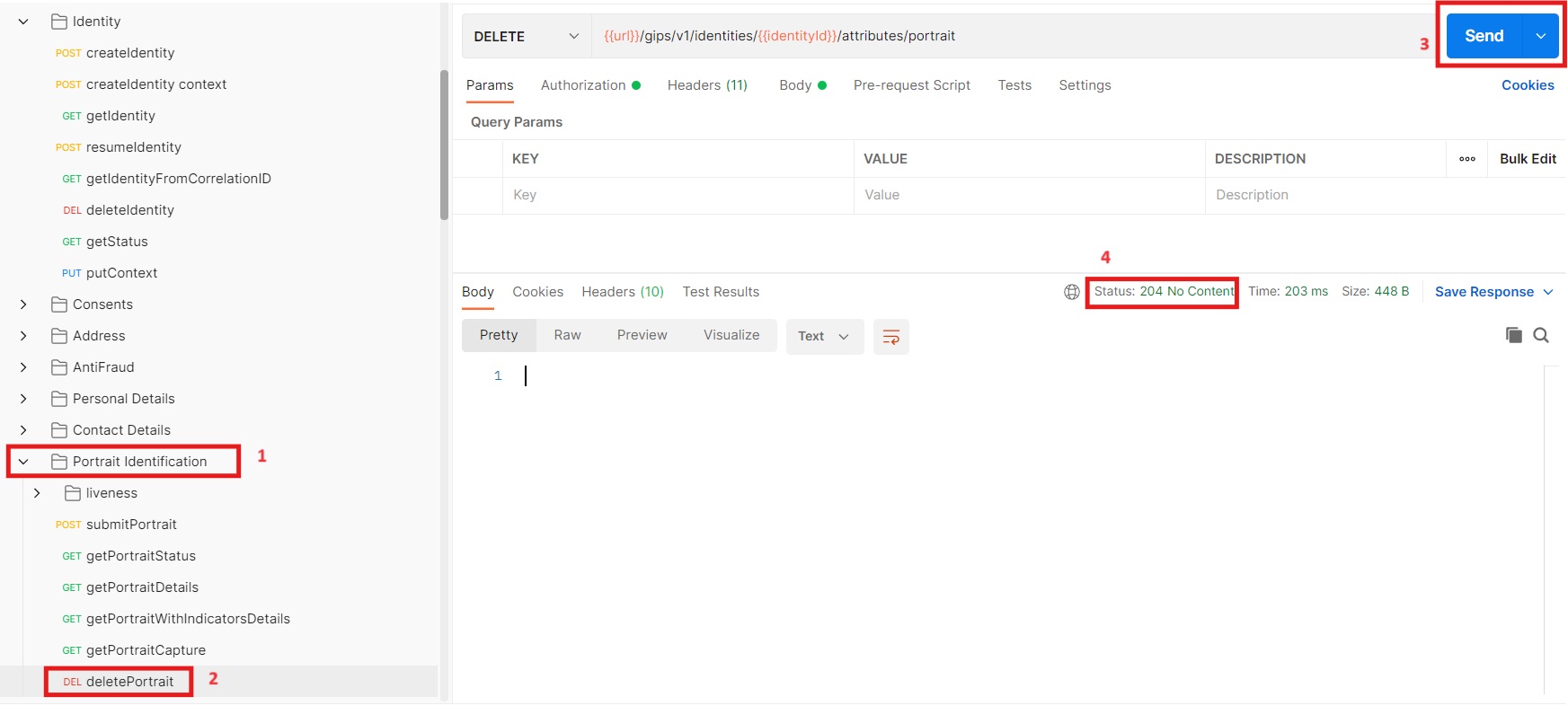Switch response view to Pretty

click(x=499, y=335)
